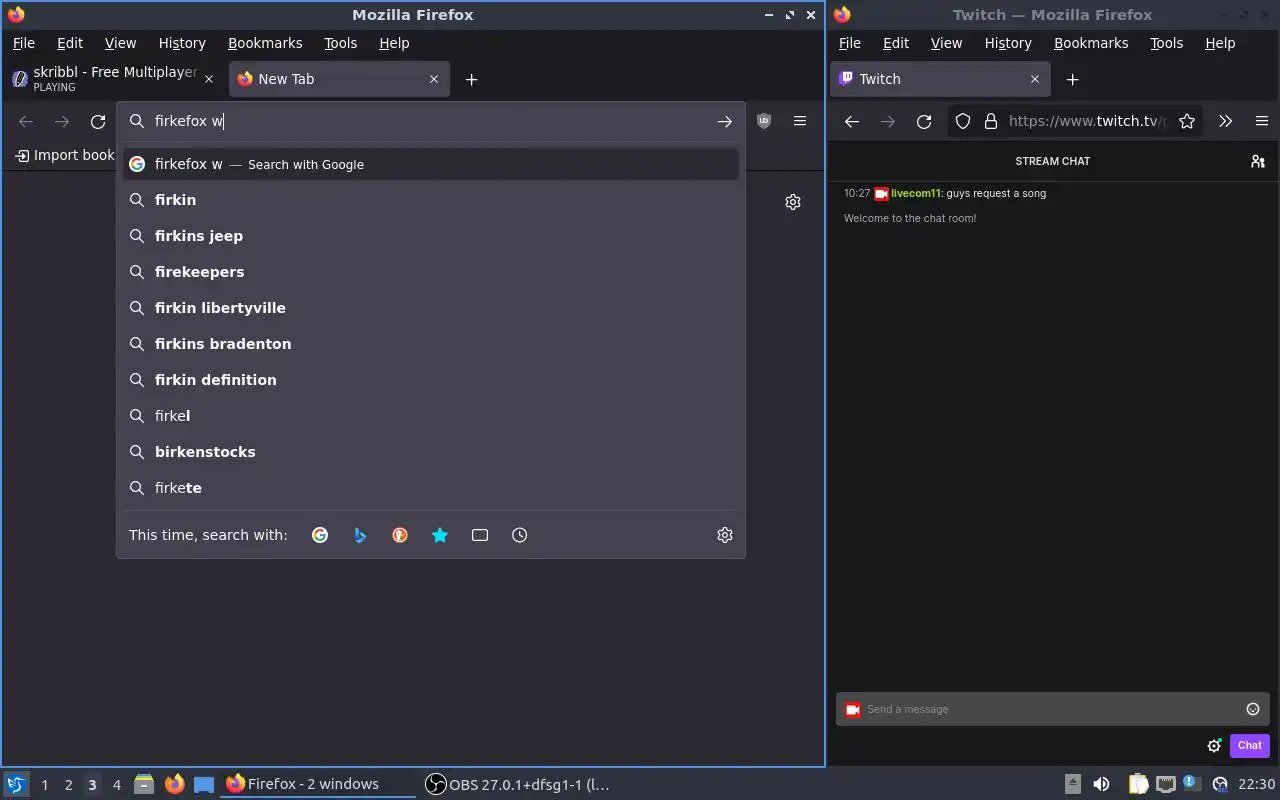Screen dimensions: 1280x800
Task: Open the History menu in the left Firefox window
Action: pos(182,43)
